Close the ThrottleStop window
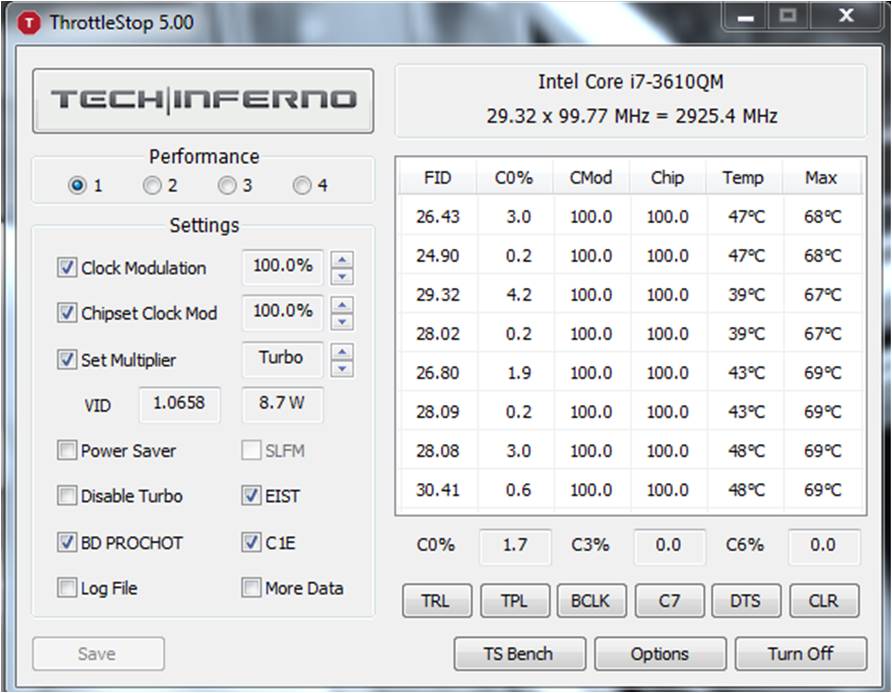Screen dimensions: 892x693 [x=846, y=16]
